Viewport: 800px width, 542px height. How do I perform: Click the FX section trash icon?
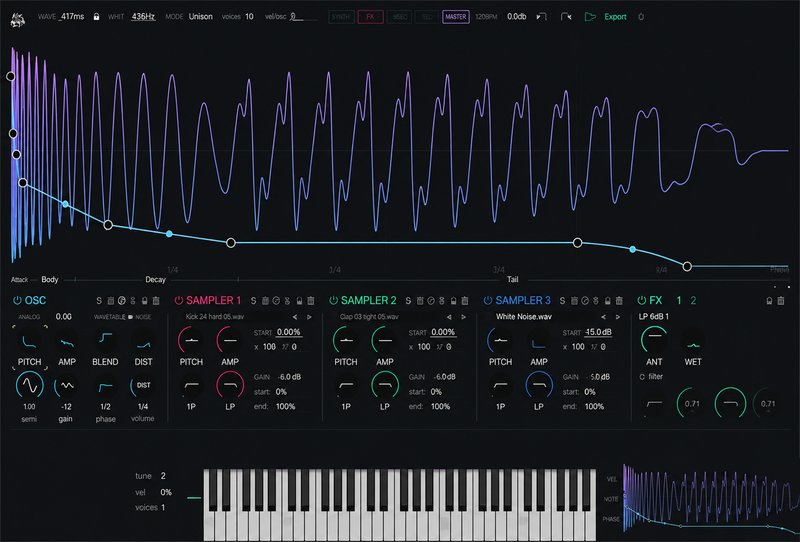point(781,301)
